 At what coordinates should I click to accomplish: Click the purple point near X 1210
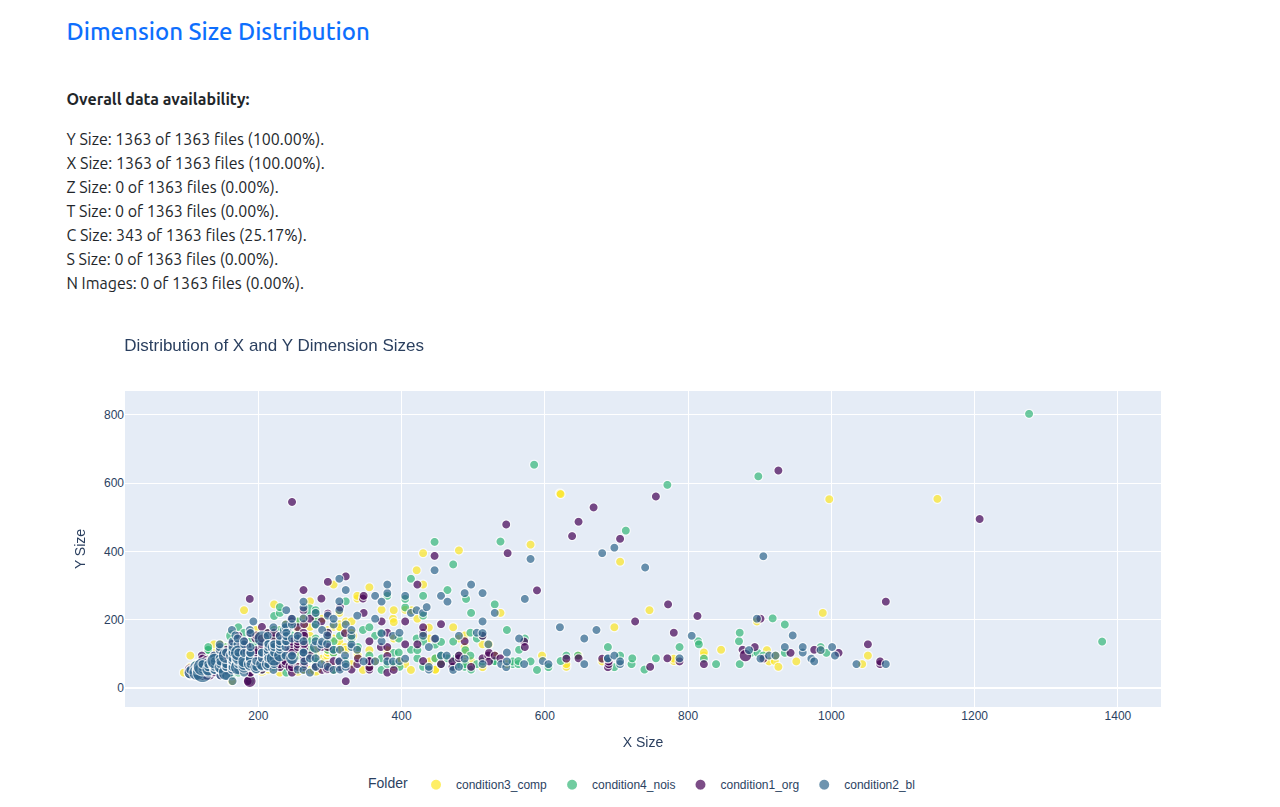979,519
